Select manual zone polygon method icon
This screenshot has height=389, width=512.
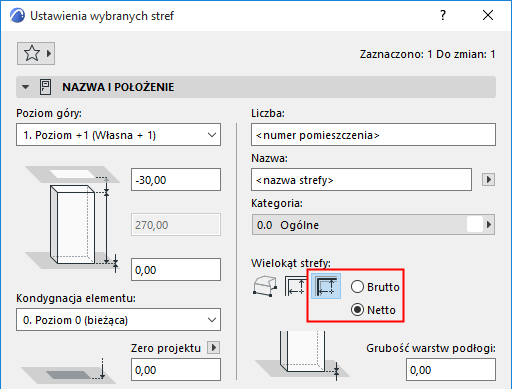click(265, 286)
